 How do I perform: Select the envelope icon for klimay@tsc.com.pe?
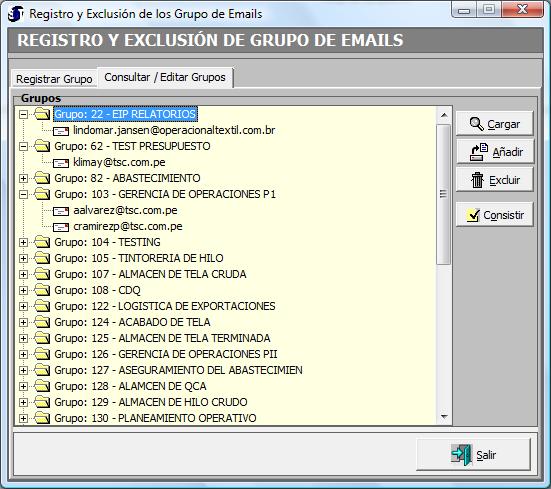pos(61,163)
